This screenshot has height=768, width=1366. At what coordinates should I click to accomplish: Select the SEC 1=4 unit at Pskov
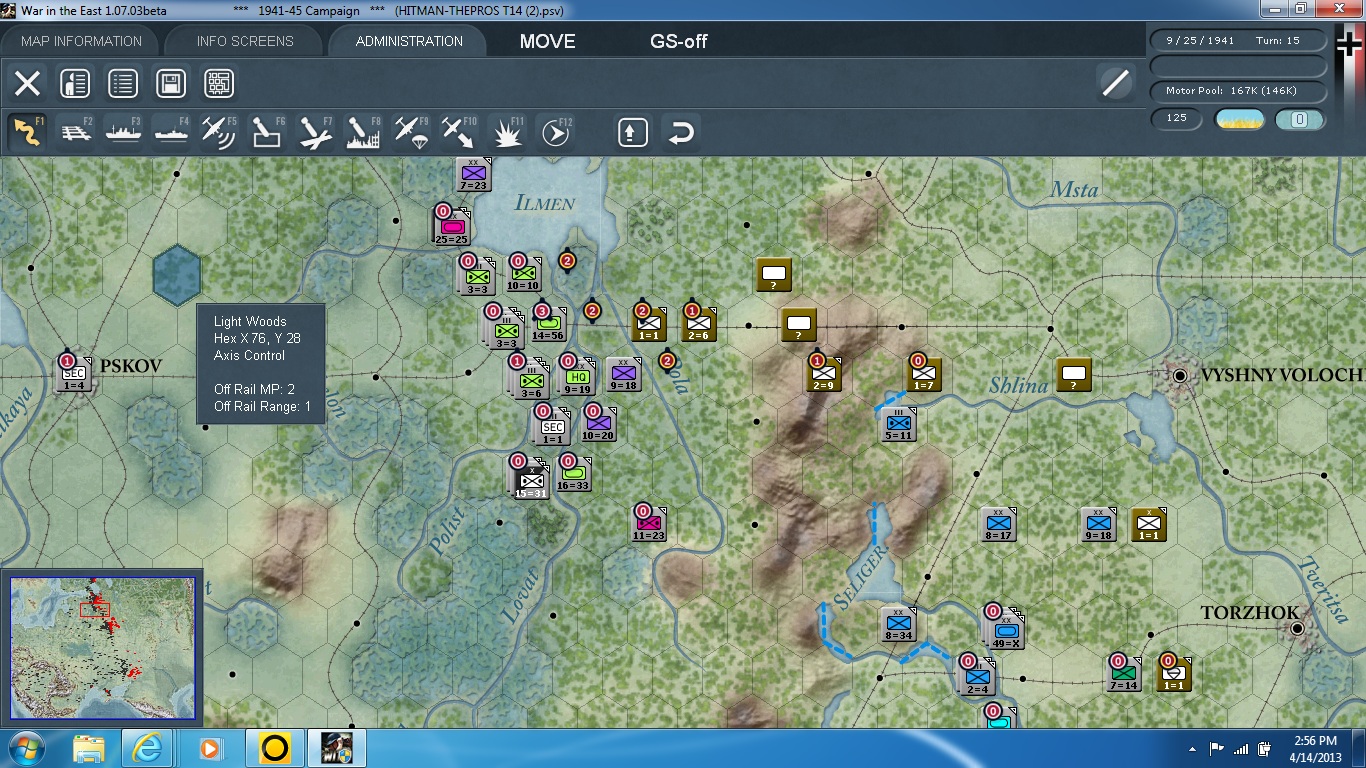(x=74, y=373)
